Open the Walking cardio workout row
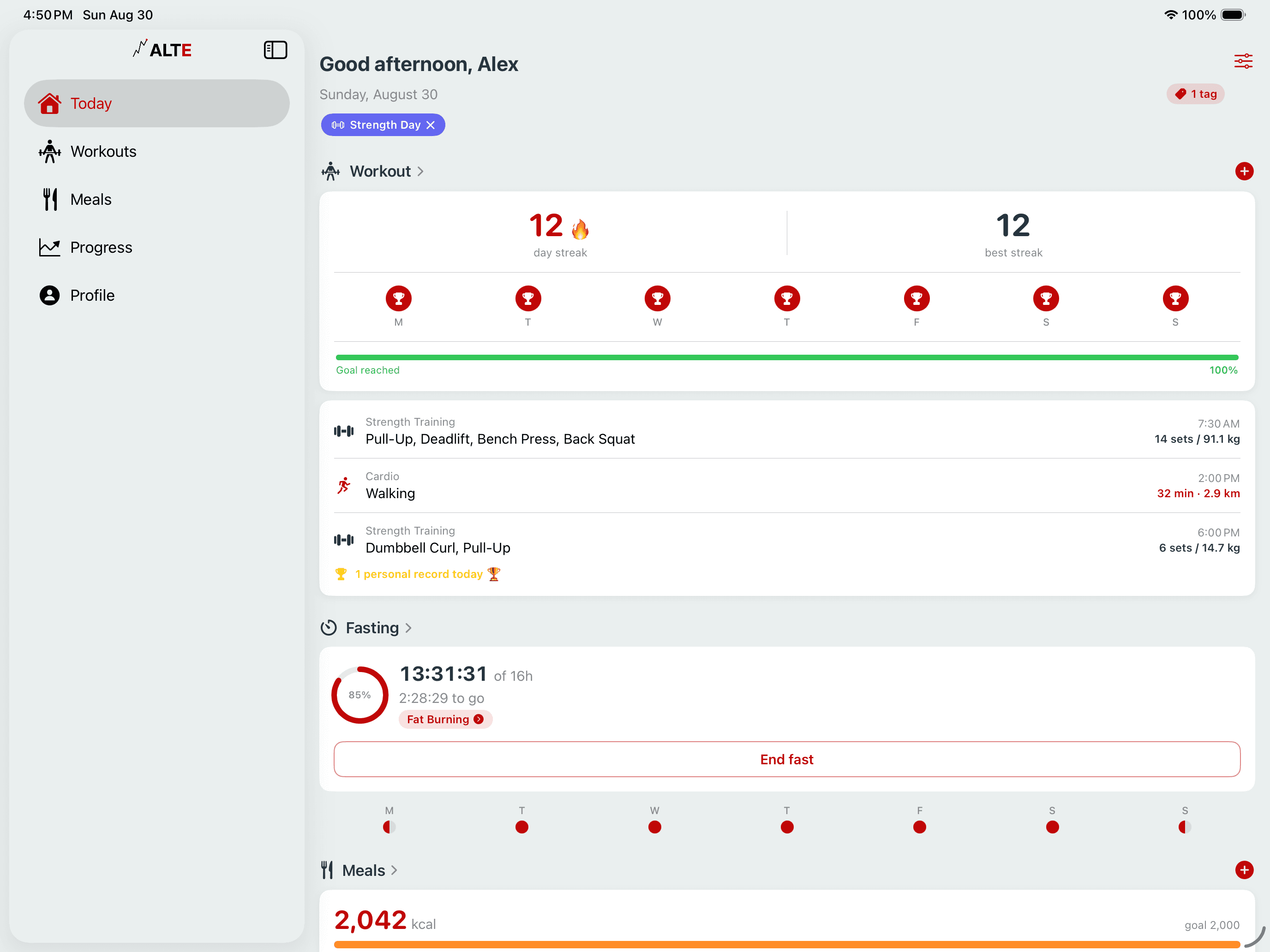 pos(786,486)
